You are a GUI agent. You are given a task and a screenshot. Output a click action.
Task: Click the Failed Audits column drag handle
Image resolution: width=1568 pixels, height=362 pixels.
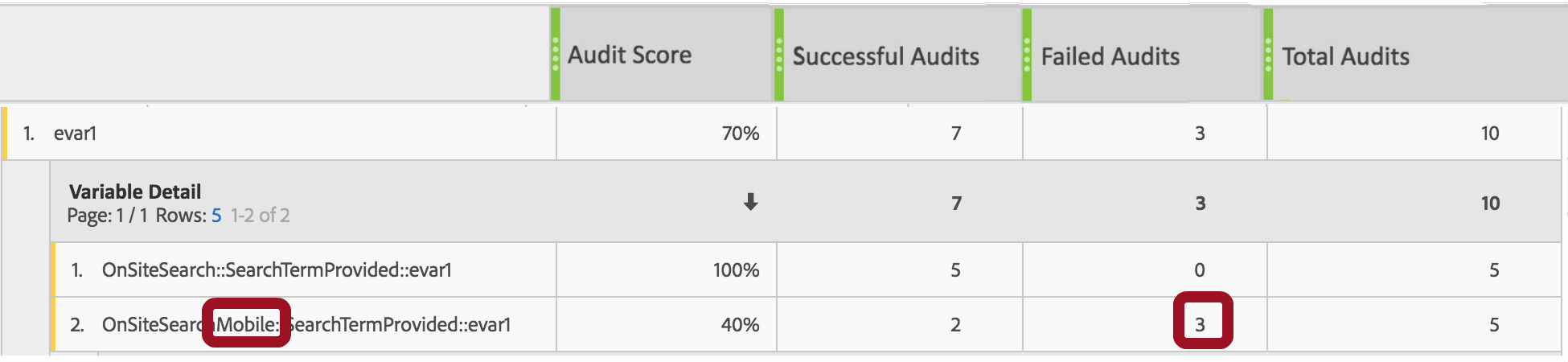pyautogui.click(x=1027, y=55)
